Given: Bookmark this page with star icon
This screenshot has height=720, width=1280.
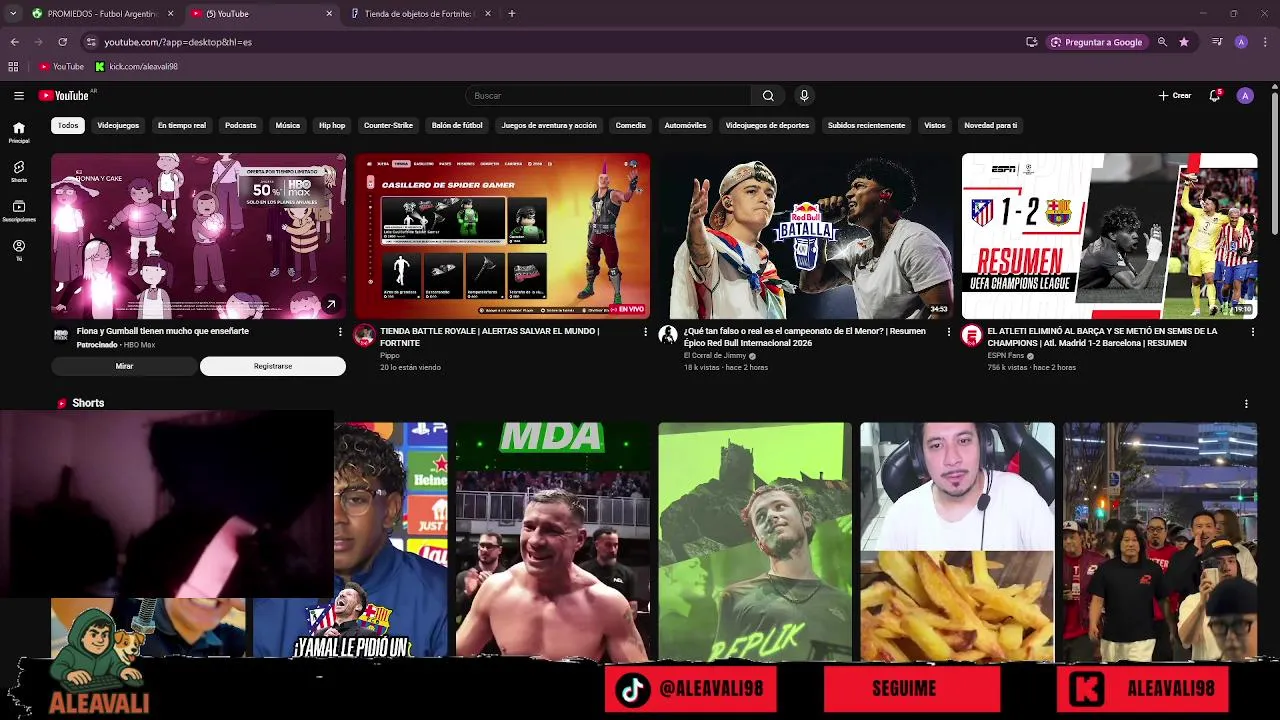Looking at the screenshot, I should click(x=1184, y=42).
